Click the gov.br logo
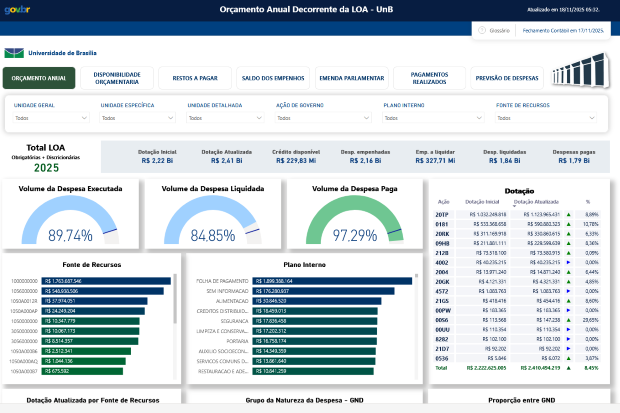The width and height of the screenshot is (620, 413). point(20,9)
